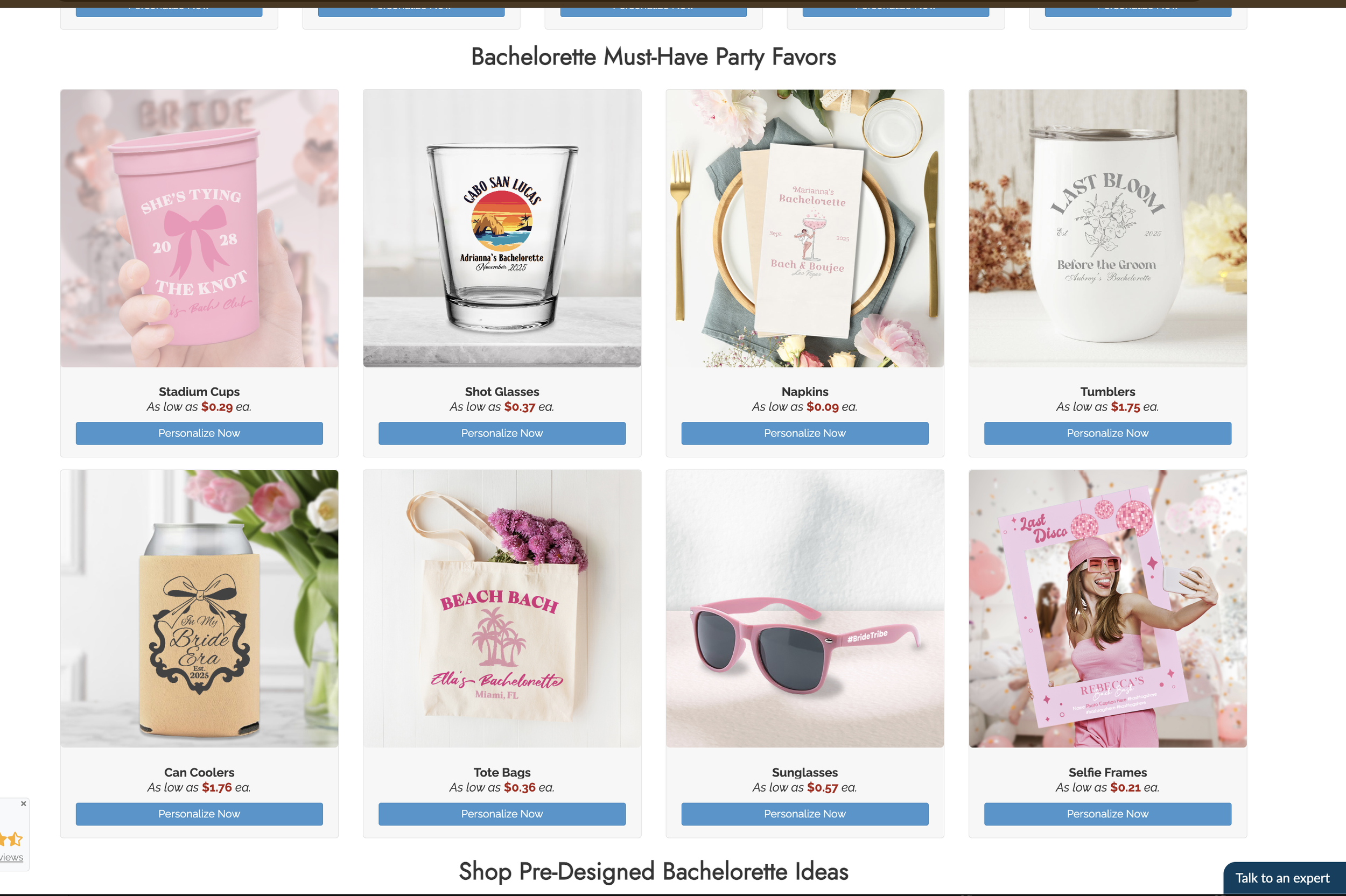1346x896 pixels.
Task: Click the Sunglasses product title
Action: [805, 773]
